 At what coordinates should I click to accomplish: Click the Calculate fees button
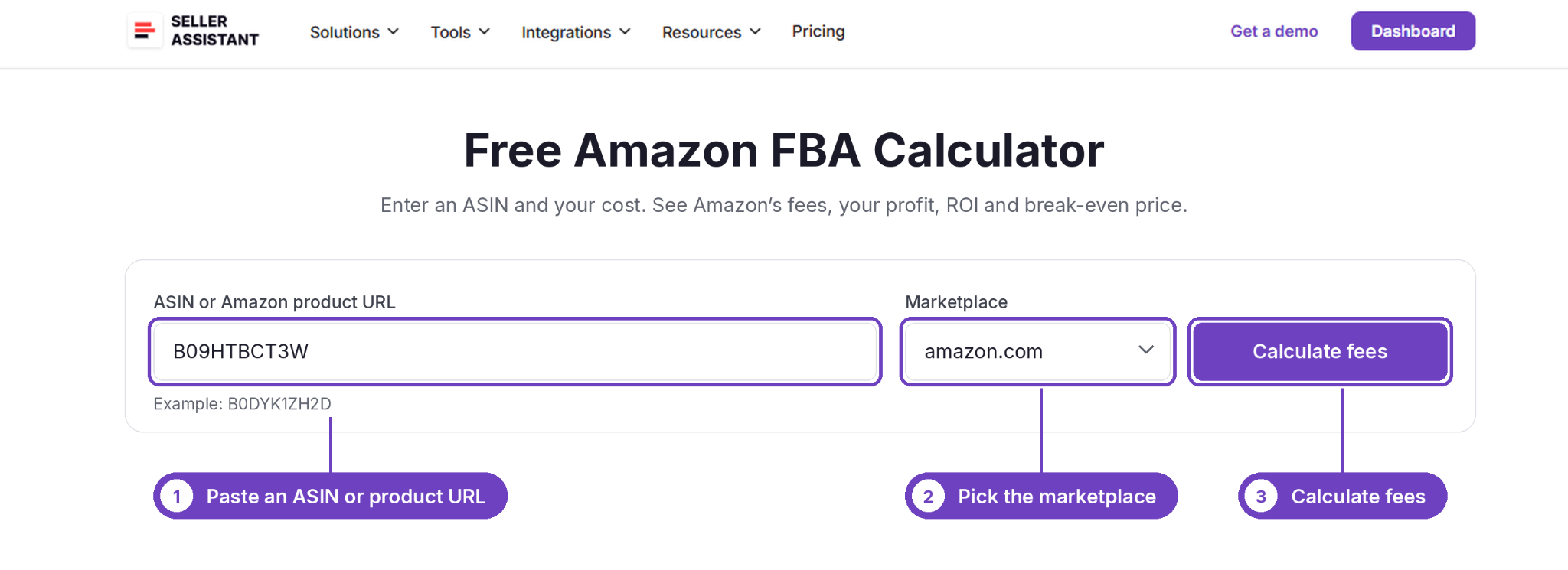[1320, 351]
